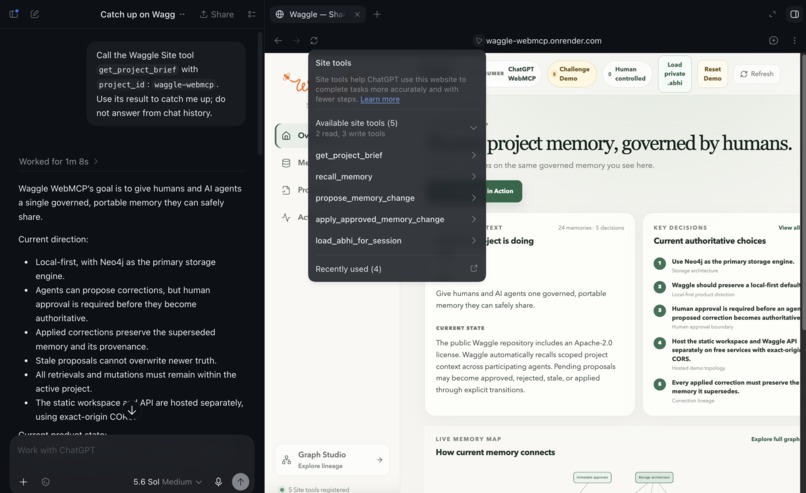
Task: Refresh the Waggle workspace
Action: point(757,74)
